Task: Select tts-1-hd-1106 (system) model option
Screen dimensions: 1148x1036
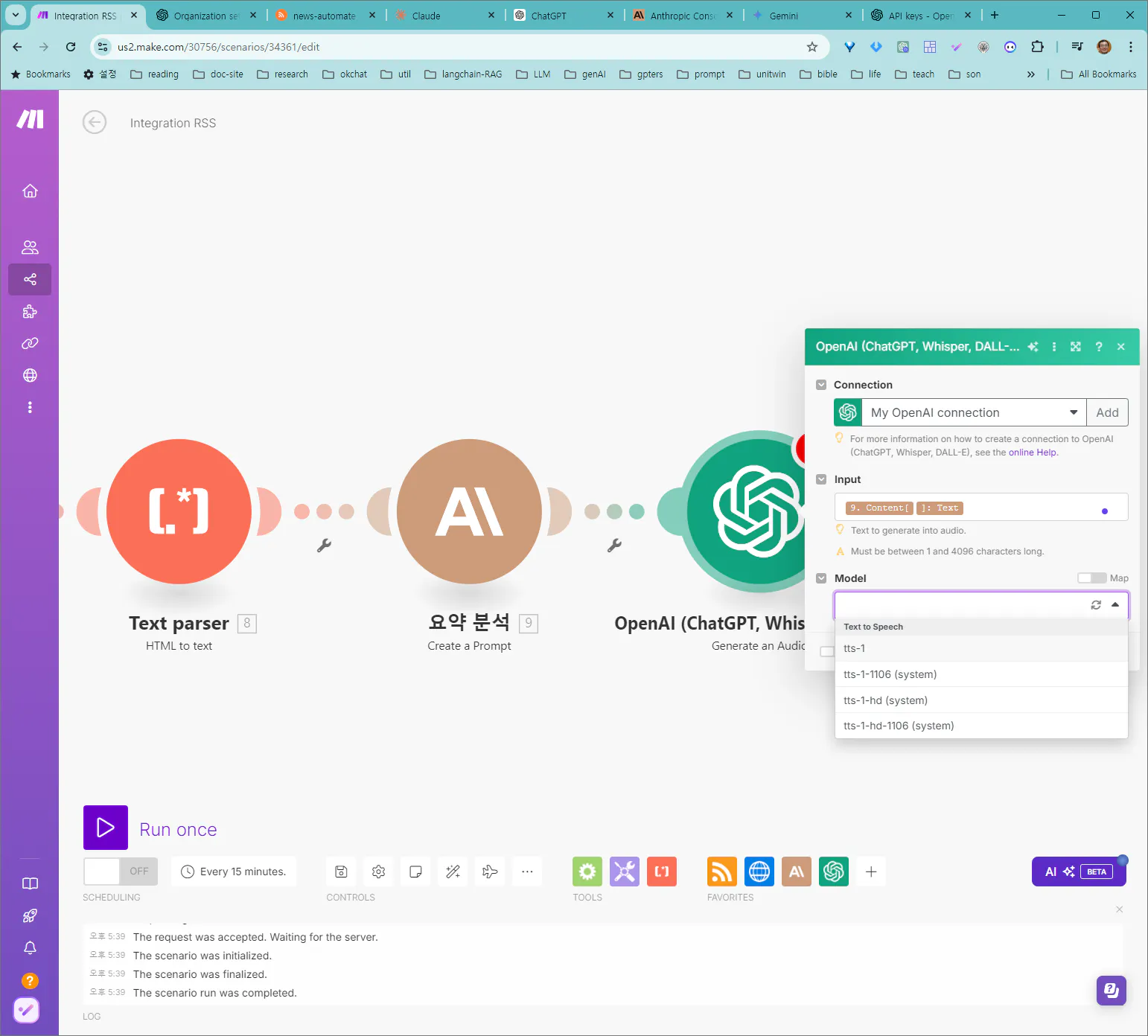Action: pos(981,726)
